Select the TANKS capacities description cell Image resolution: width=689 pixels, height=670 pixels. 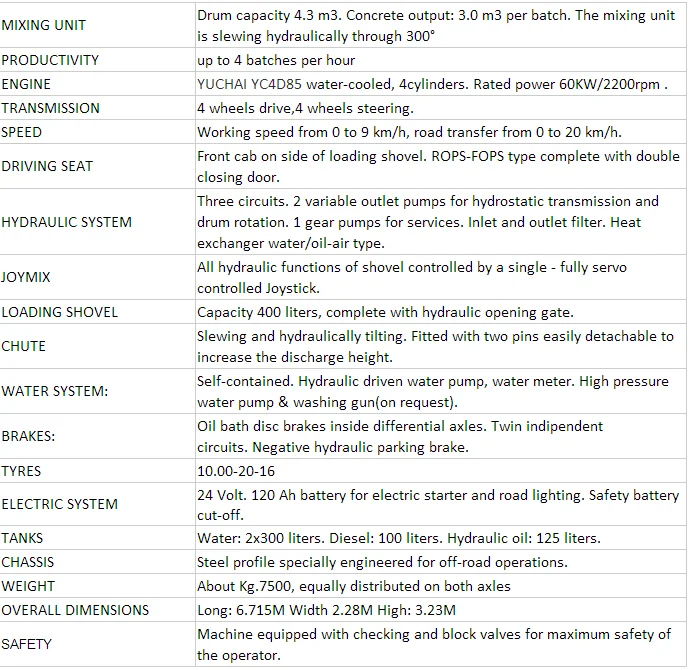coord(398,538)
